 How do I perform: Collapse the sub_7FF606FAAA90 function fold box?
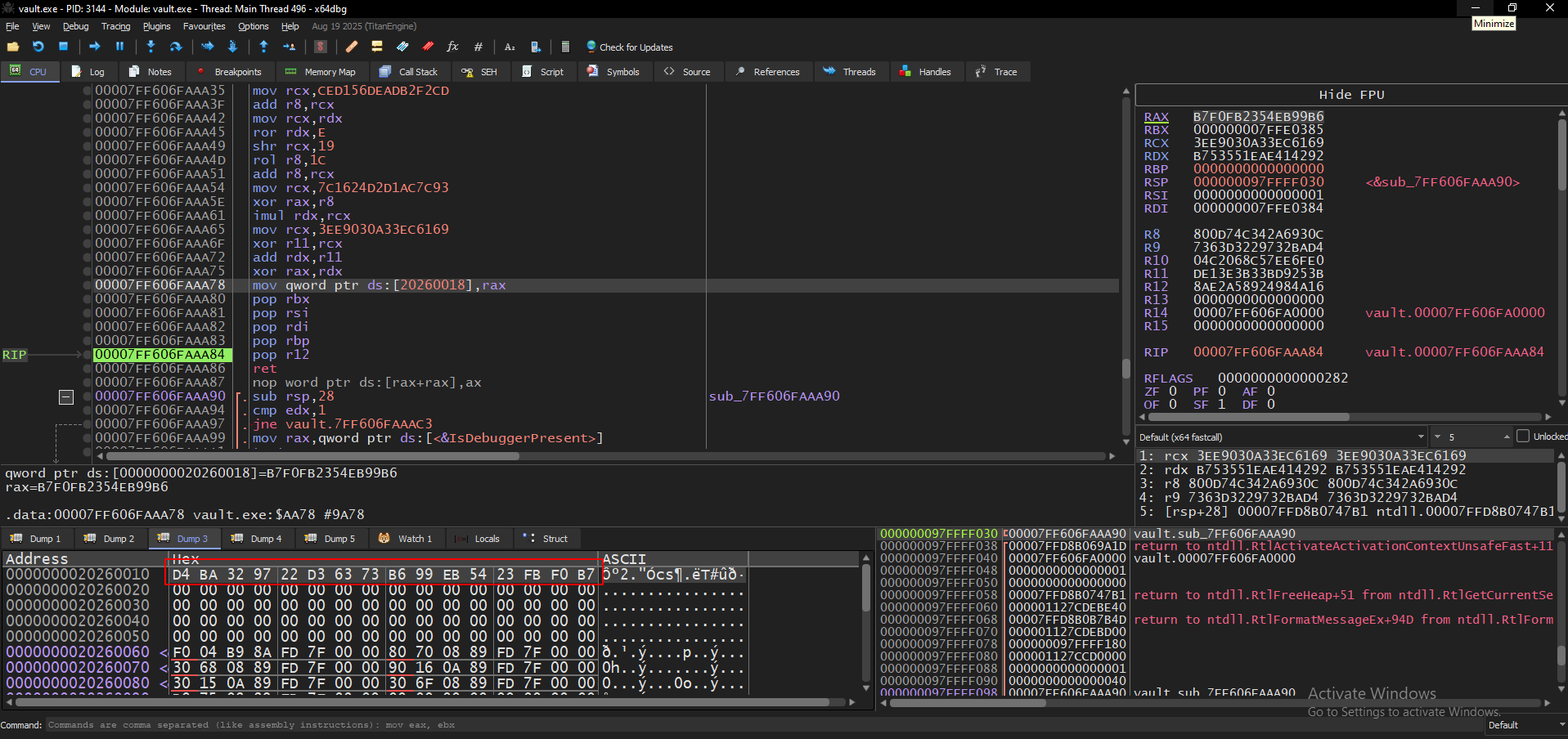coord(66,397)
